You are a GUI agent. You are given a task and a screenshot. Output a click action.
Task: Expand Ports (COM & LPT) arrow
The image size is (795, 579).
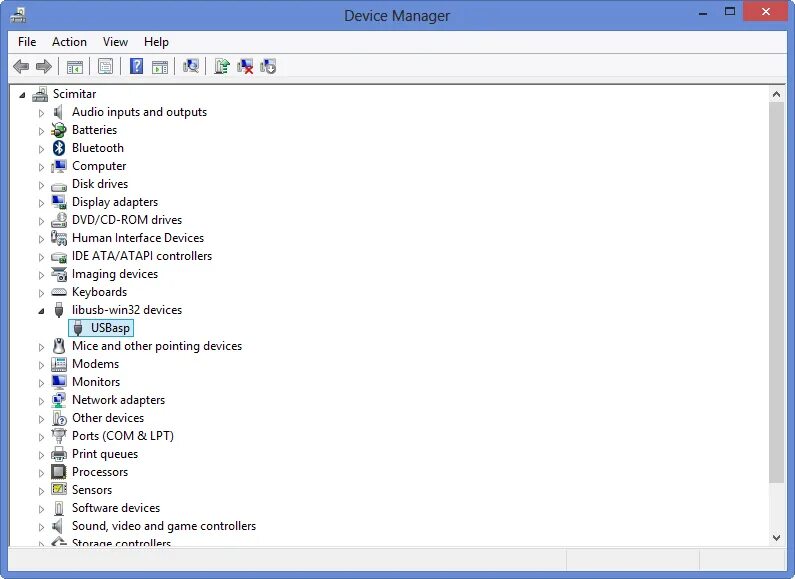pos(41,437)
